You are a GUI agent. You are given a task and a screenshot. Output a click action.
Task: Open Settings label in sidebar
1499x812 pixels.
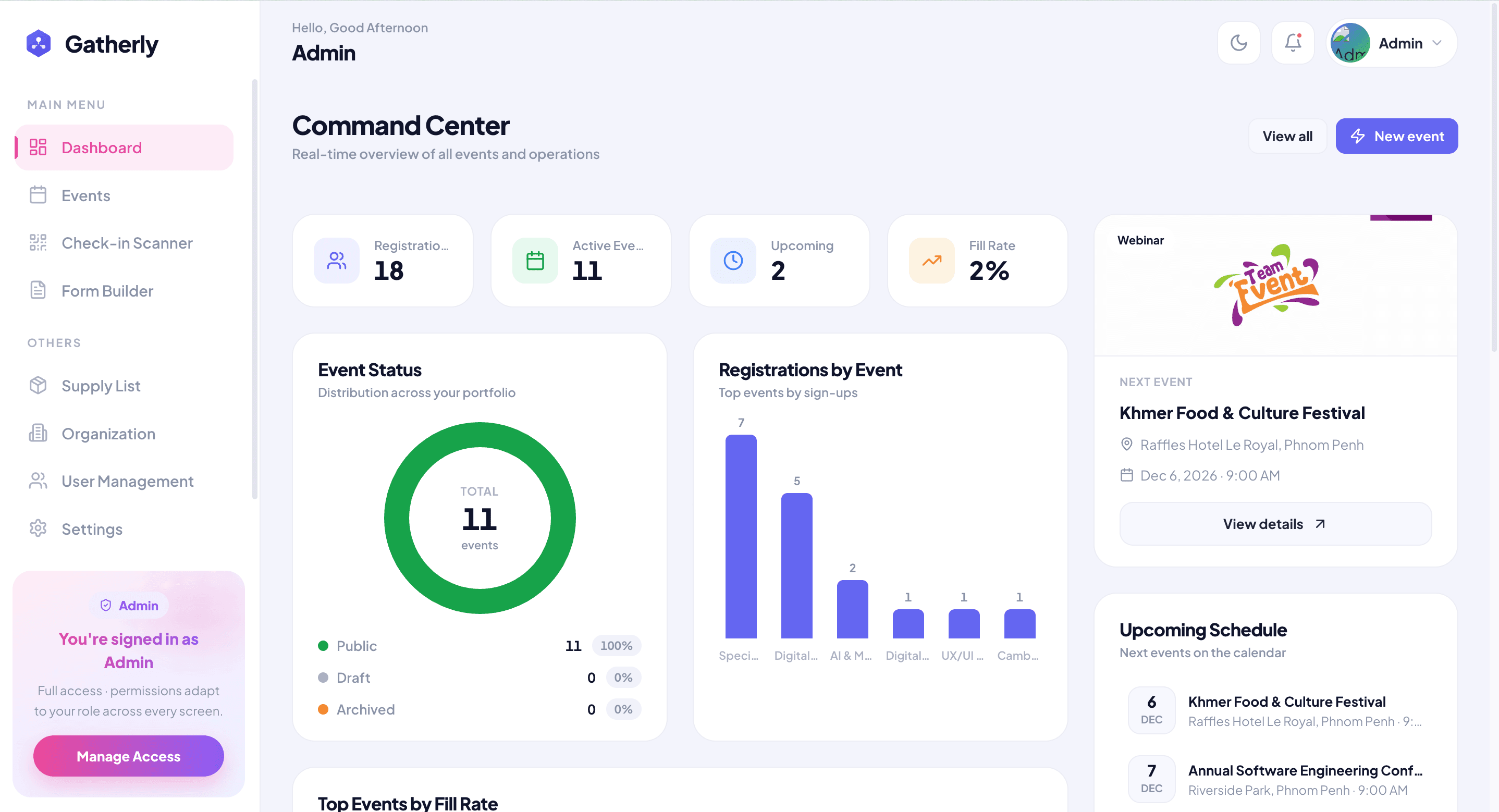click(92, 528)
